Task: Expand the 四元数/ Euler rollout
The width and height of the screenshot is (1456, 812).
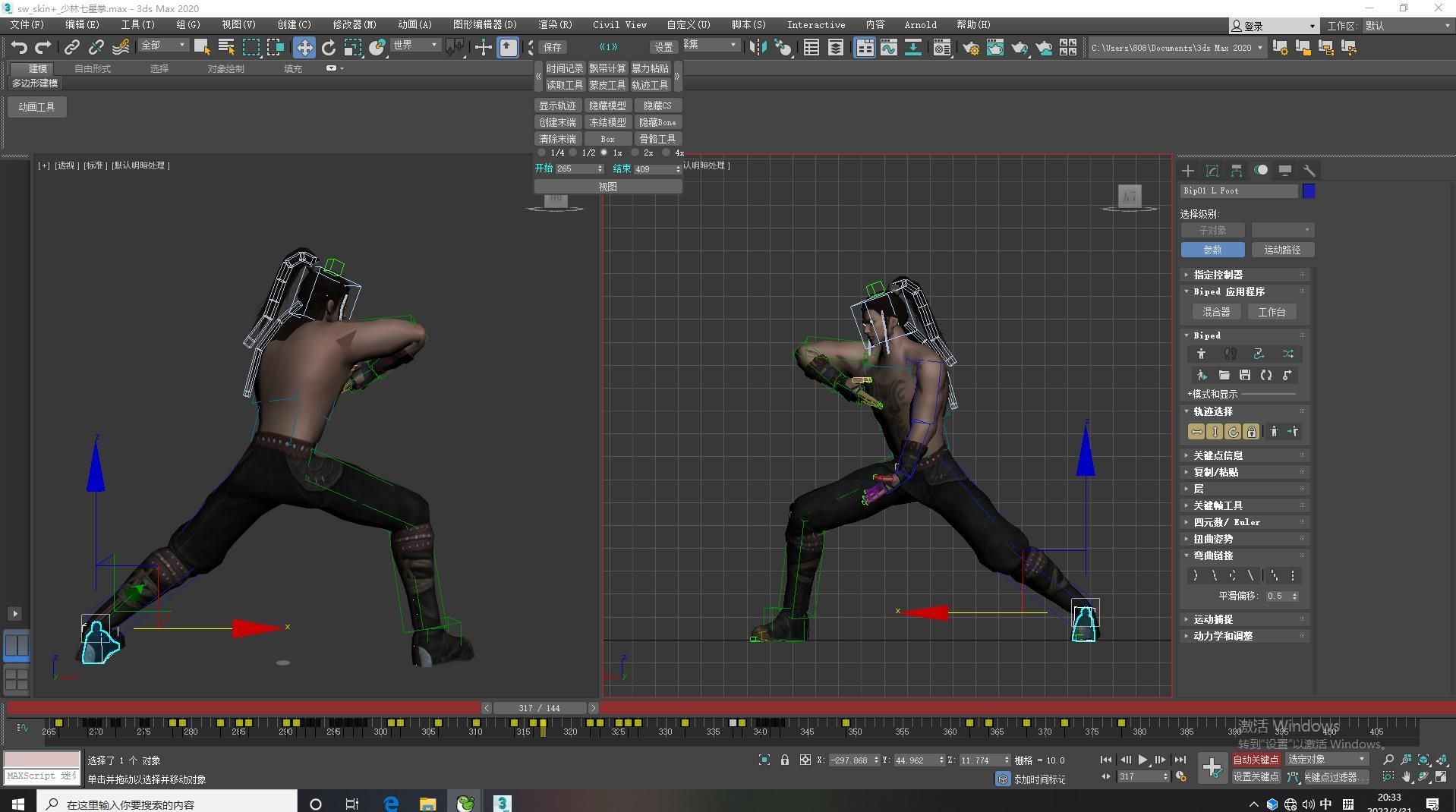Action: coord(1245,522)
